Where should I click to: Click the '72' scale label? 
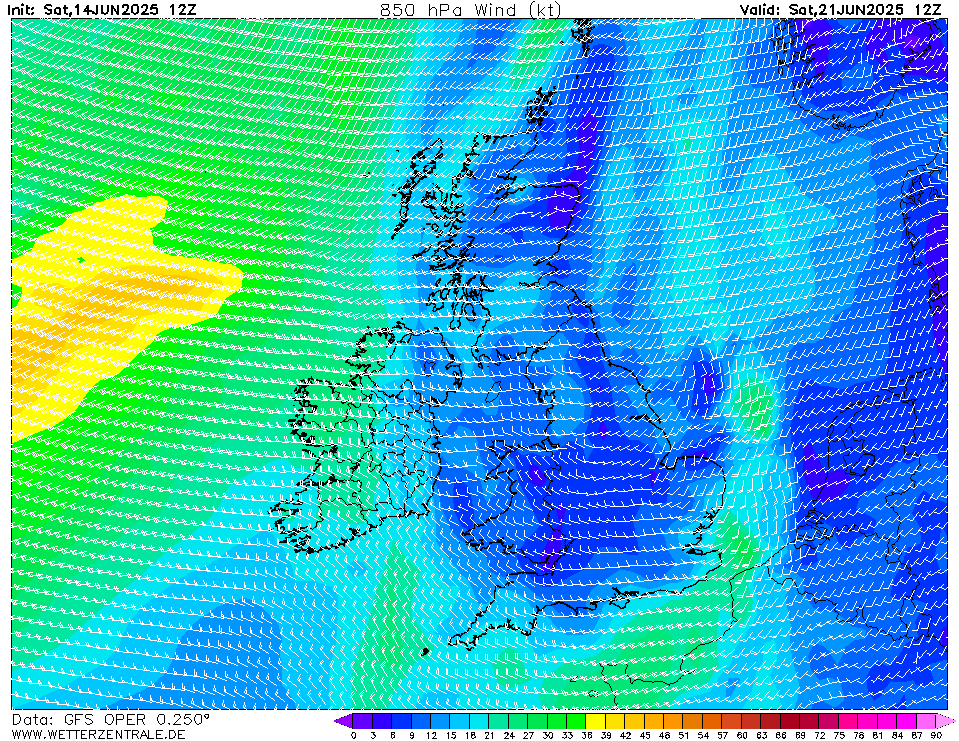pyautogui.click(x=820, y=735)
